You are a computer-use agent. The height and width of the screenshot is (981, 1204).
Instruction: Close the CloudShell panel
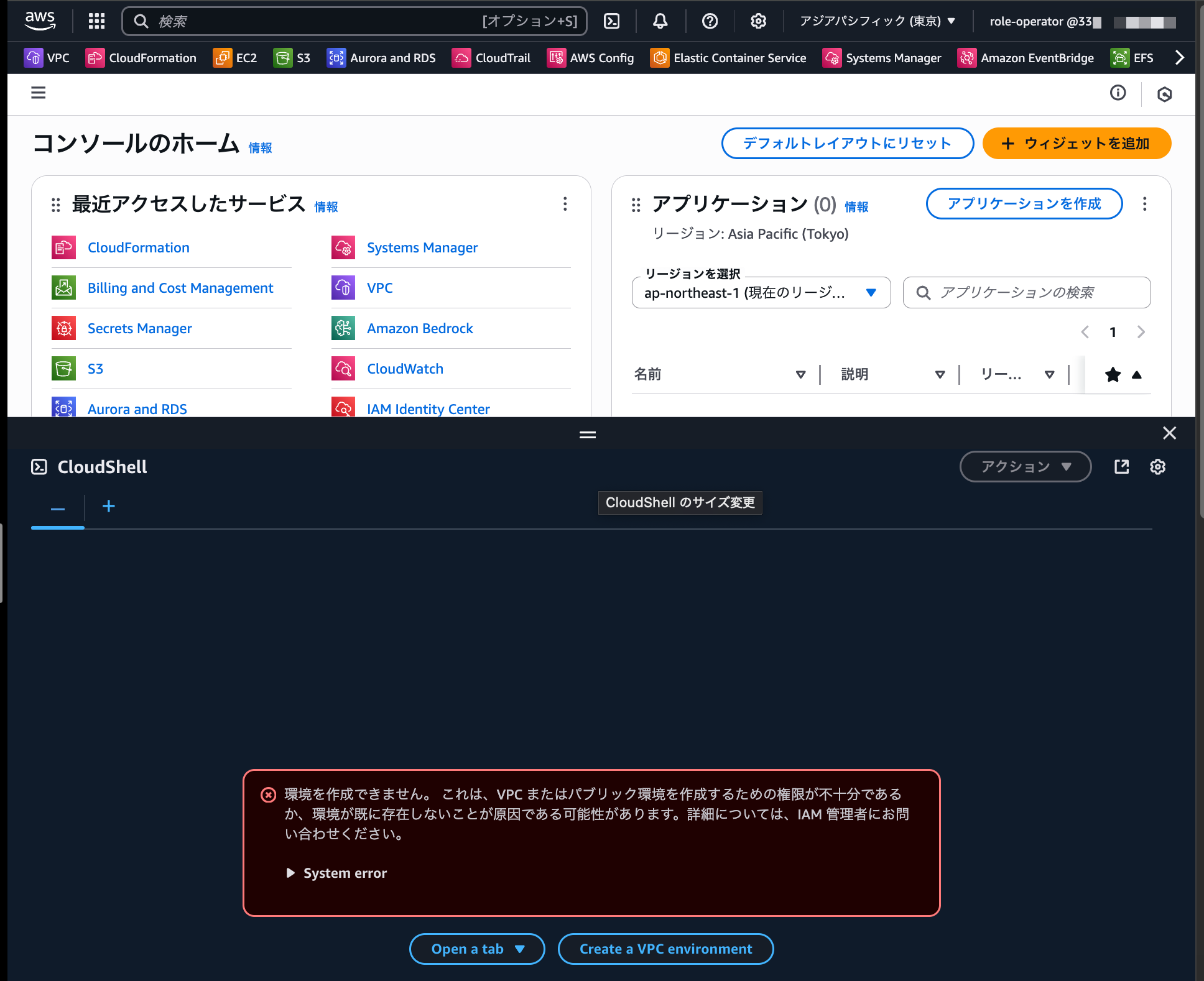(x=1170, y=433)
